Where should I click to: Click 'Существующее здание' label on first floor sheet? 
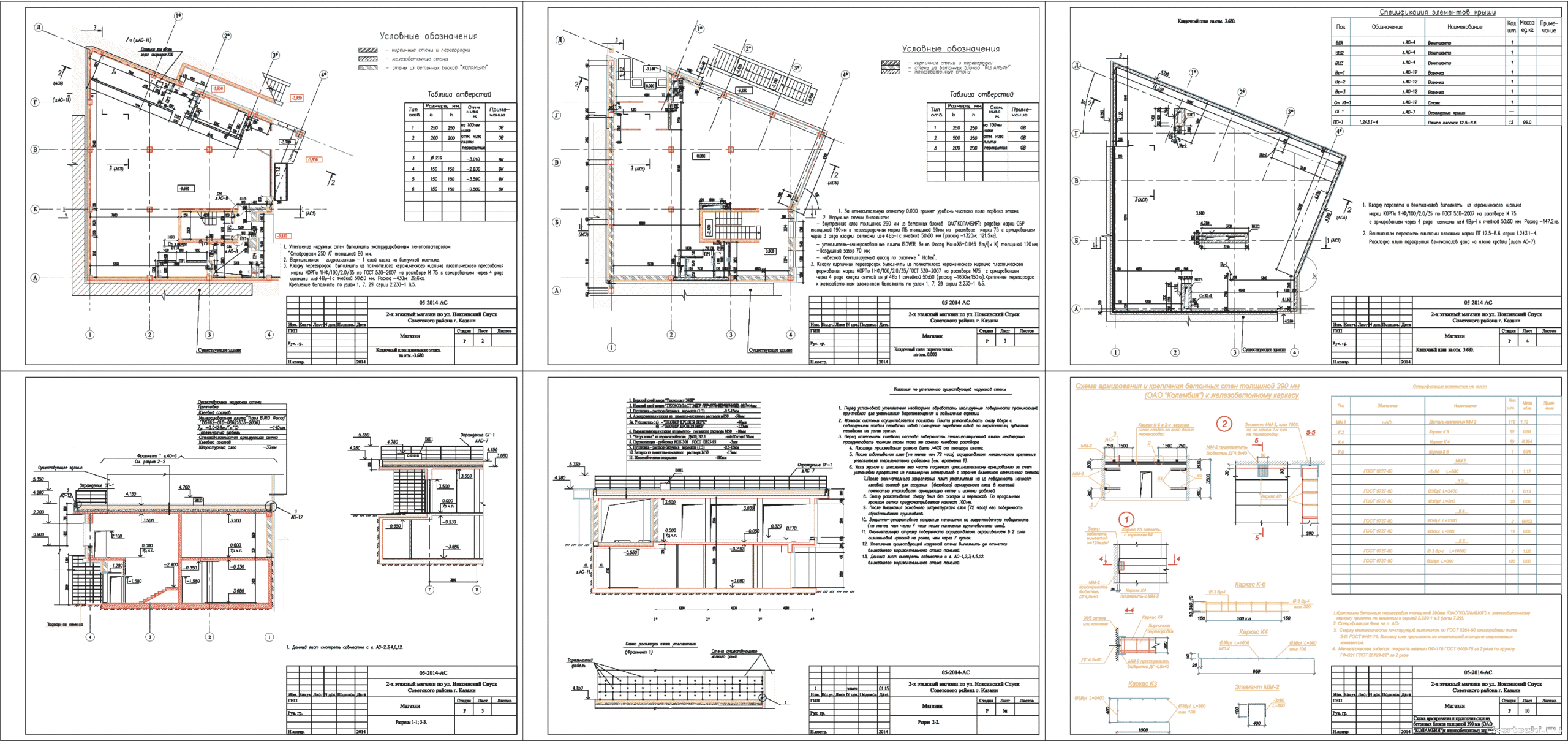click(771, 351)
